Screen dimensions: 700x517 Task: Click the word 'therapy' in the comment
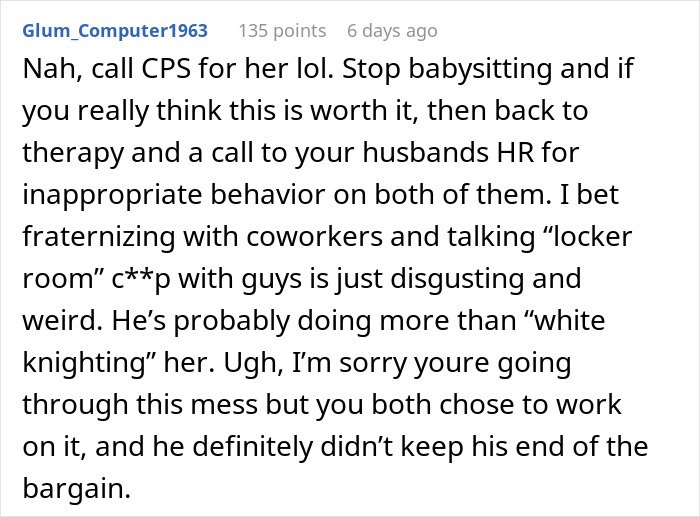72,154
